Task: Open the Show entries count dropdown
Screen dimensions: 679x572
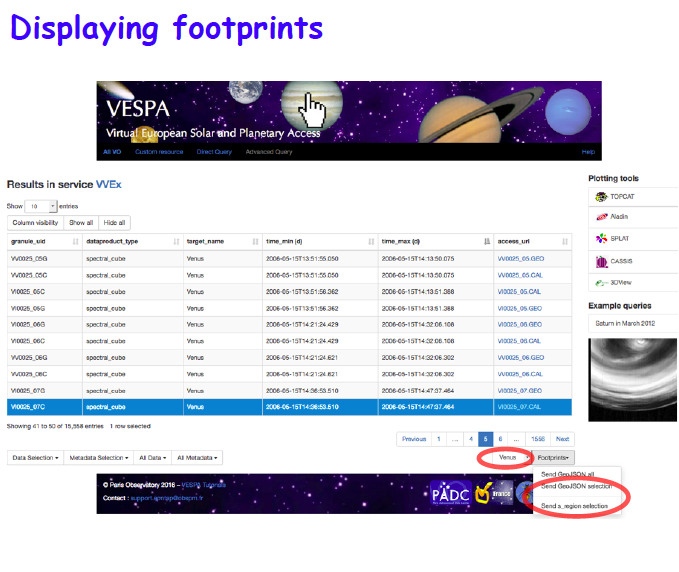Action: 41,206
